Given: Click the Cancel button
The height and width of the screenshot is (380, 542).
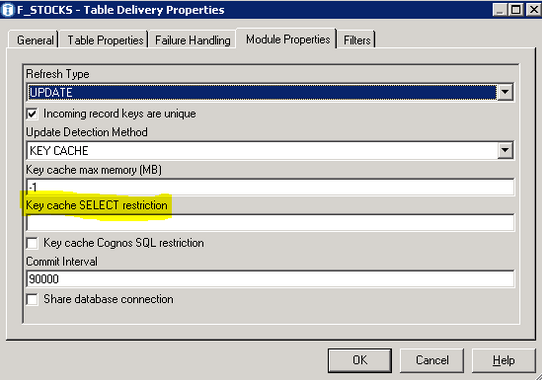Looking at the screenshot, I should pyautogui.click(x=432, y=360).
